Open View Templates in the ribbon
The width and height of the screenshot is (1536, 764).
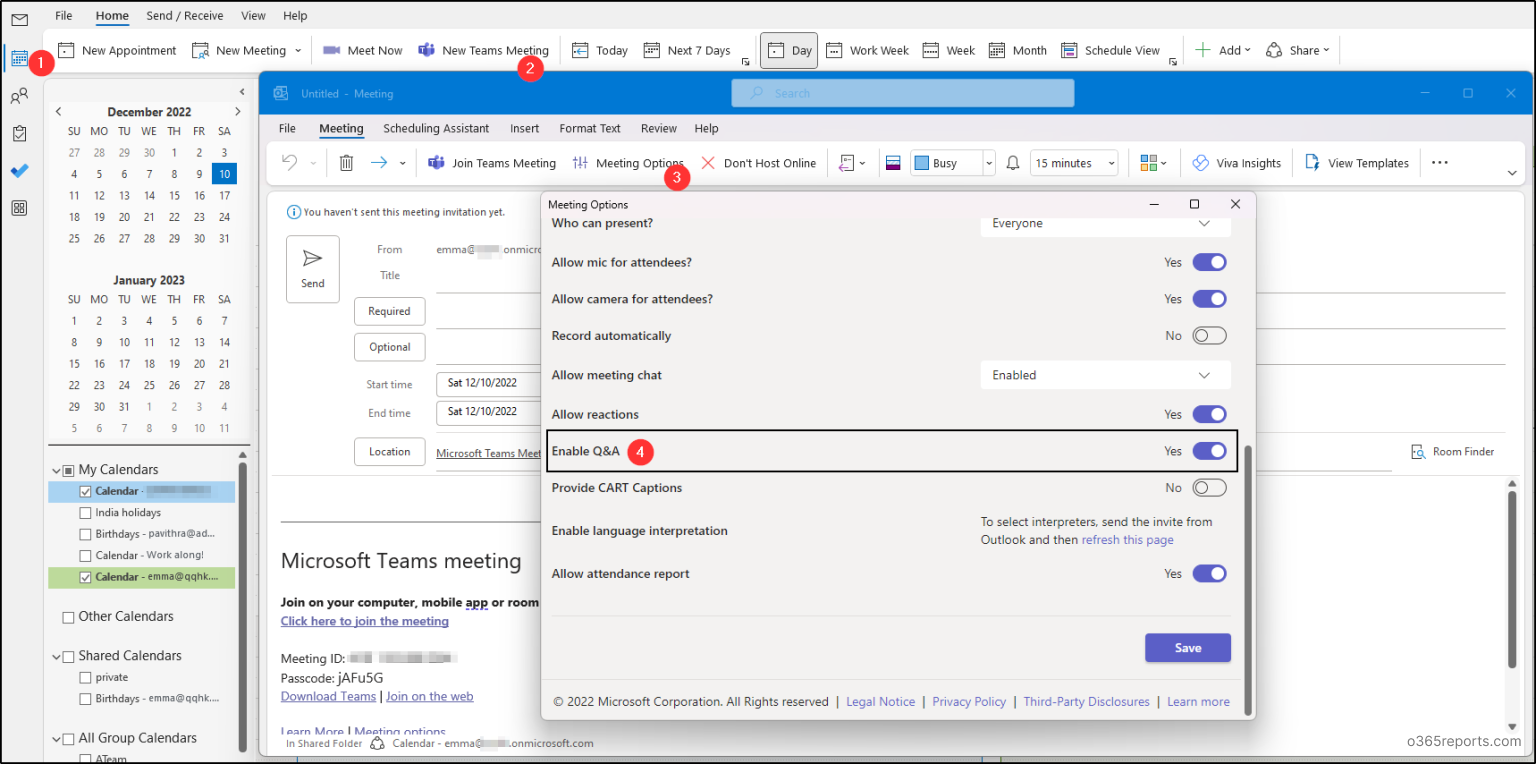tap(1356, 162)
